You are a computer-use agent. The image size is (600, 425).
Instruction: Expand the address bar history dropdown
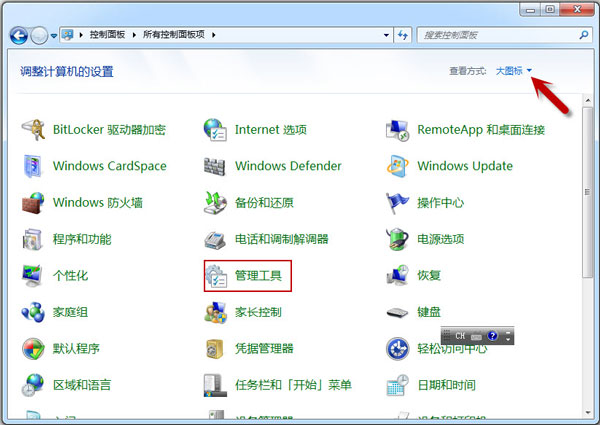tap(386, 35)
